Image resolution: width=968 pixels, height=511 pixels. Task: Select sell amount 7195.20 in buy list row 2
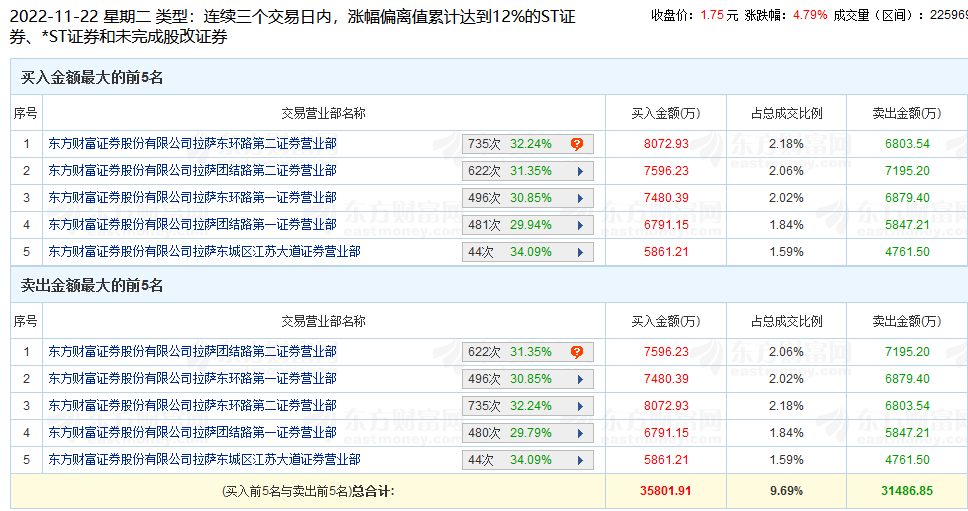(907, 171)
